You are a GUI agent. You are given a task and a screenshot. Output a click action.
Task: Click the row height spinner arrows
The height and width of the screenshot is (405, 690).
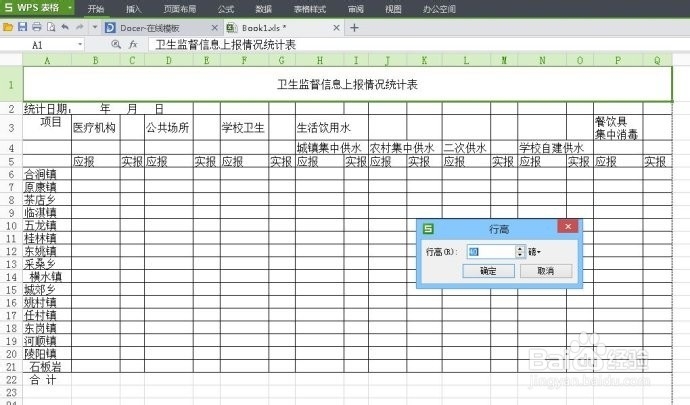coord(520,252)
